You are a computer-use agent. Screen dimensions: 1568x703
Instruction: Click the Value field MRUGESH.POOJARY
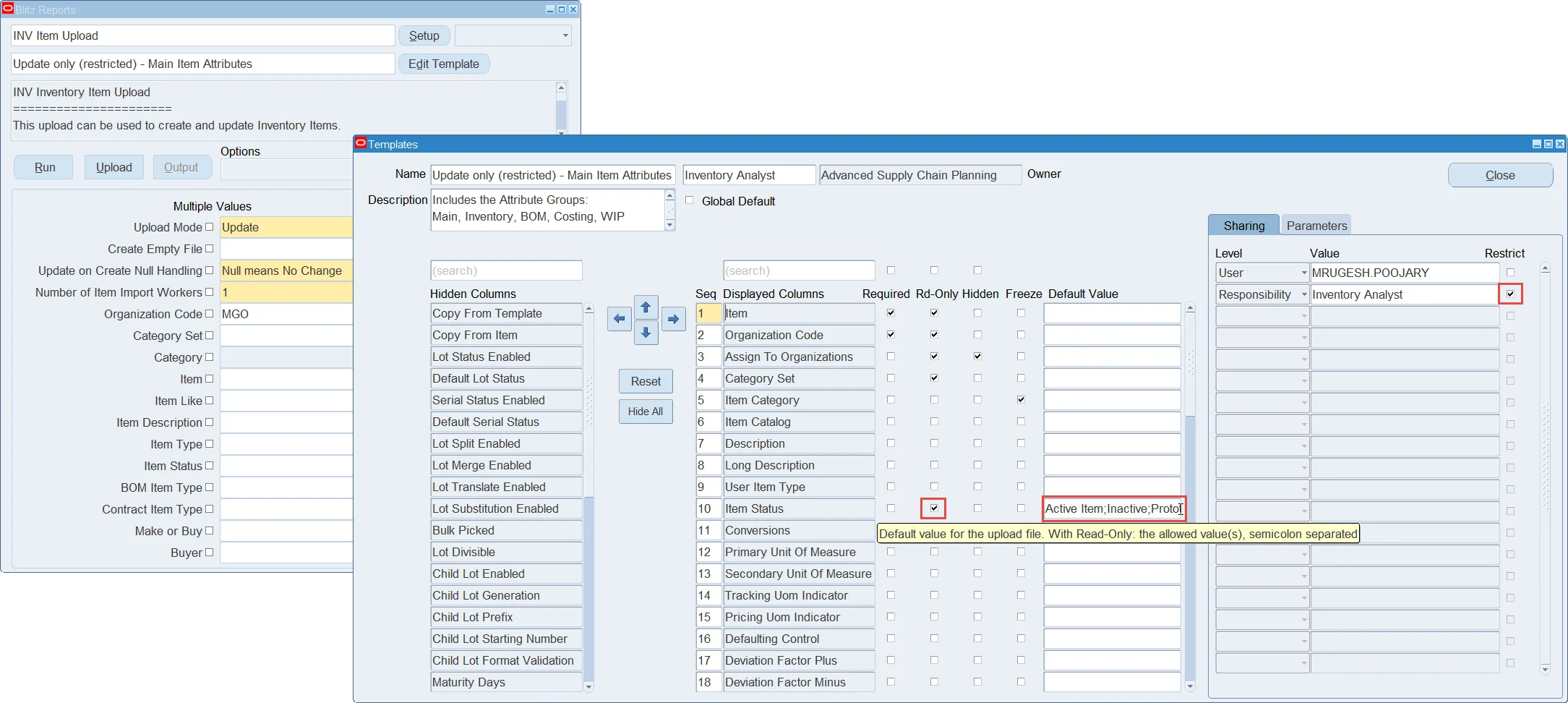[x=1405, y=273]
